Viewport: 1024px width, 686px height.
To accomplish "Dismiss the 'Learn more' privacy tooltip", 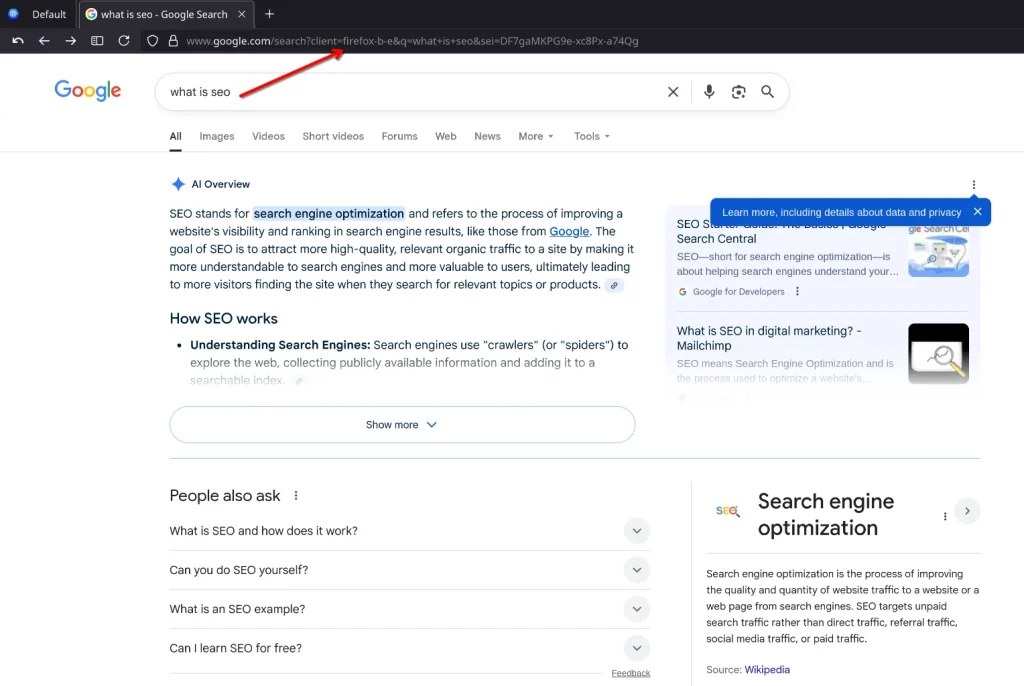I will point(977,212).
